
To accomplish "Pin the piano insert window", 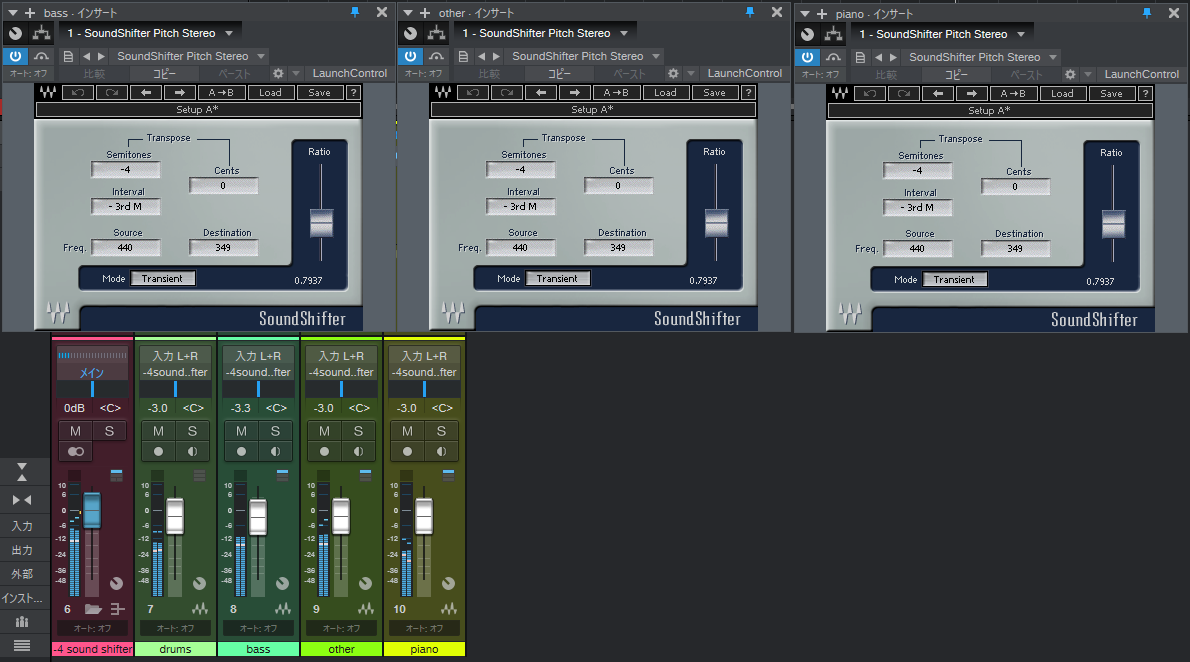I will coord(1147,13).
